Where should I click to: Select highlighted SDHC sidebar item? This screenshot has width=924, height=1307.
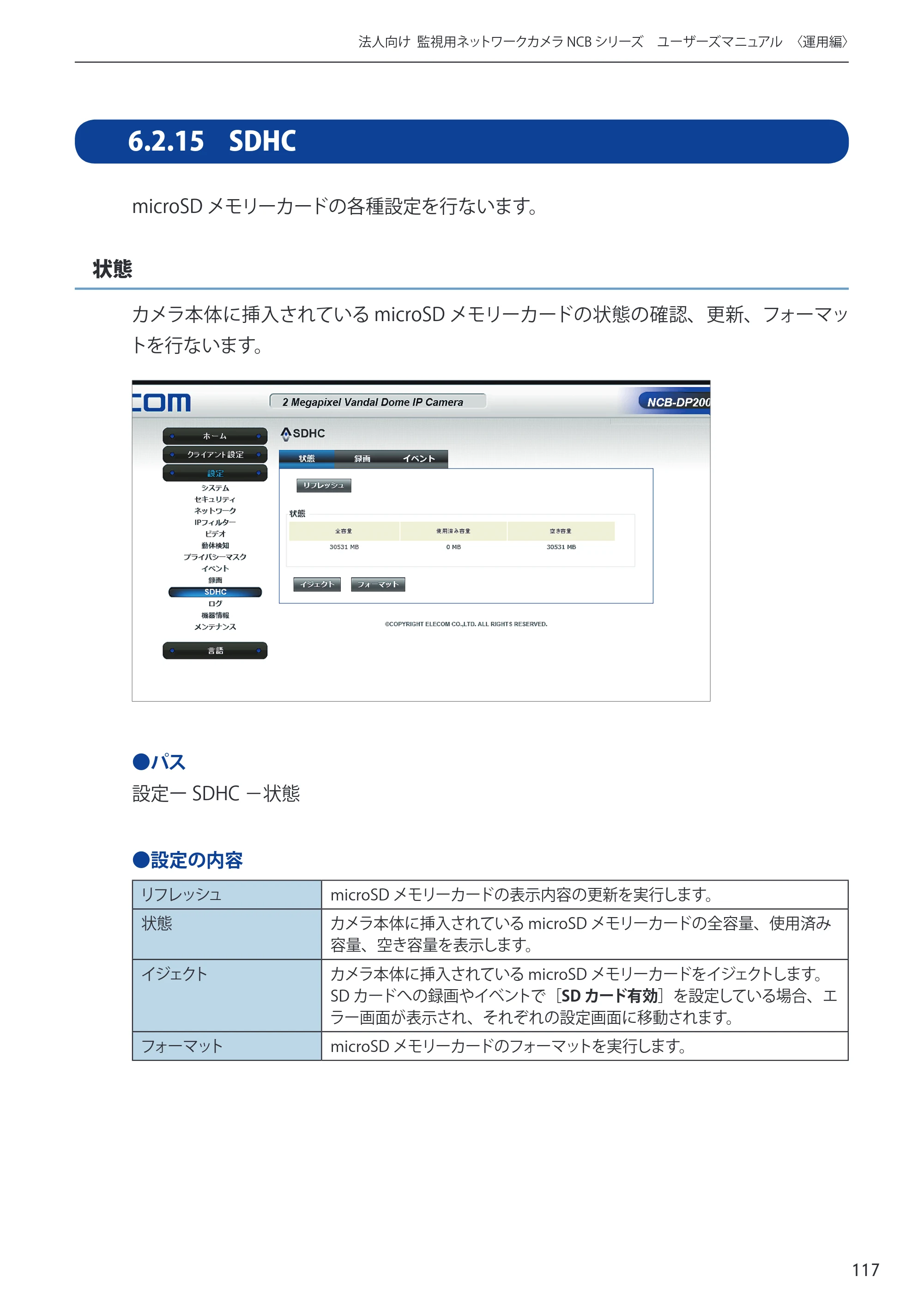click(x=215, y=592)
